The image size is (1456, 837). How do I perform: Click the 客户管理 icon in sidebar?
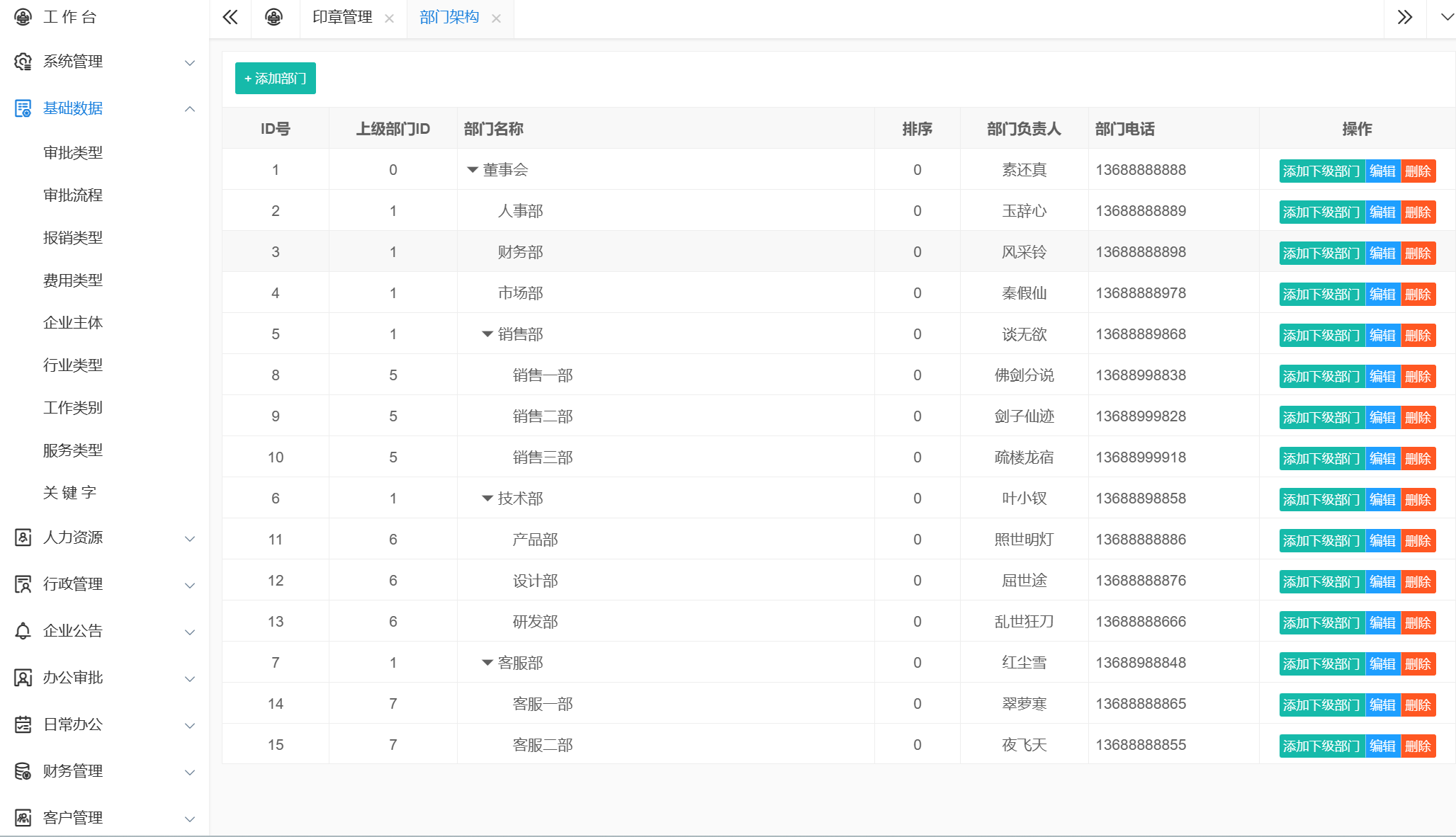23,818
